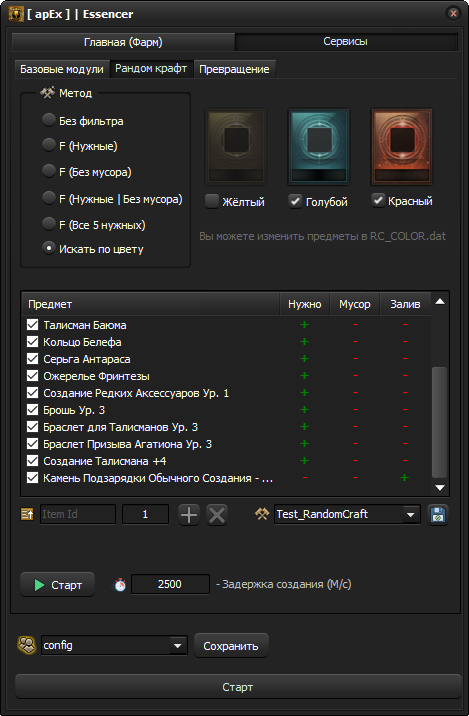Click the list scroll down arrow
Image resolution: width=469 pixels, height=716 pixels.
point(440,488)
